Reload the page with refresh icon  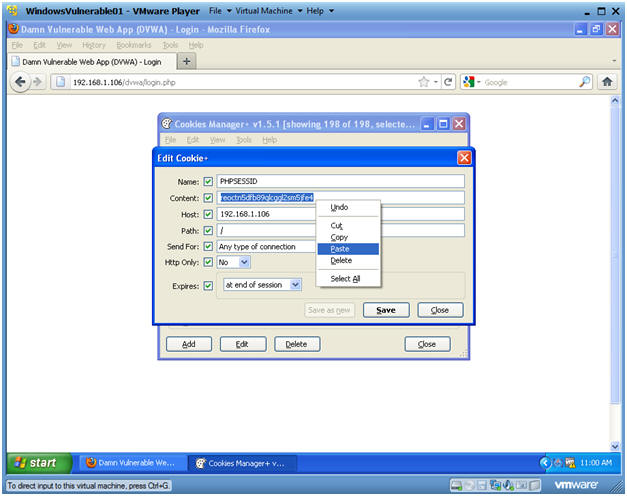[448, 82]
